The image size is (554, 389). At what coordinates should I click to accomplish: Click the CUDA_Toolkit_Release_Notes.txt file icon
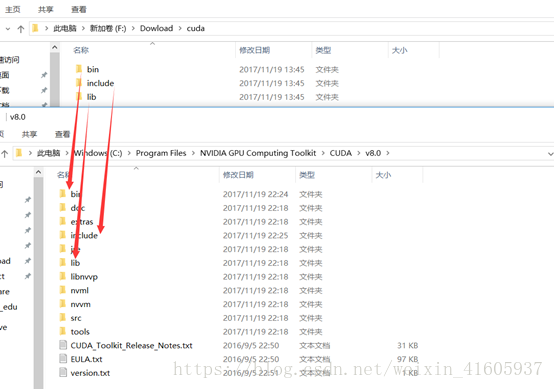(63, 345)
